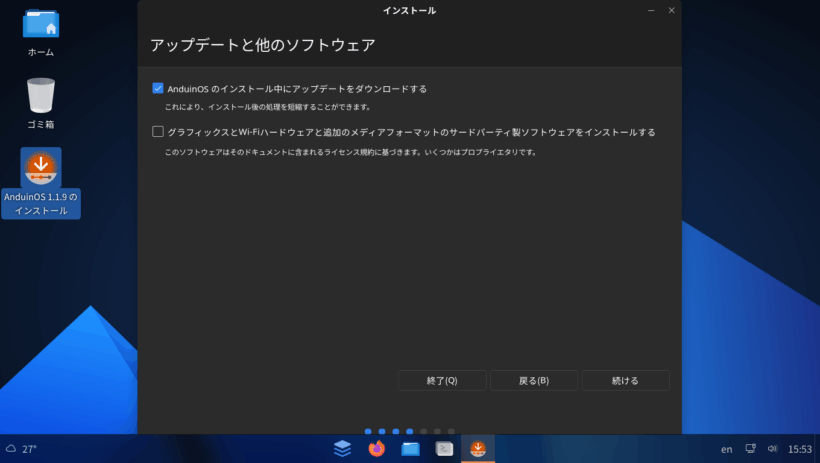Click the volume speaker tray icon
The image size is (820, 463).
(772, 449)
